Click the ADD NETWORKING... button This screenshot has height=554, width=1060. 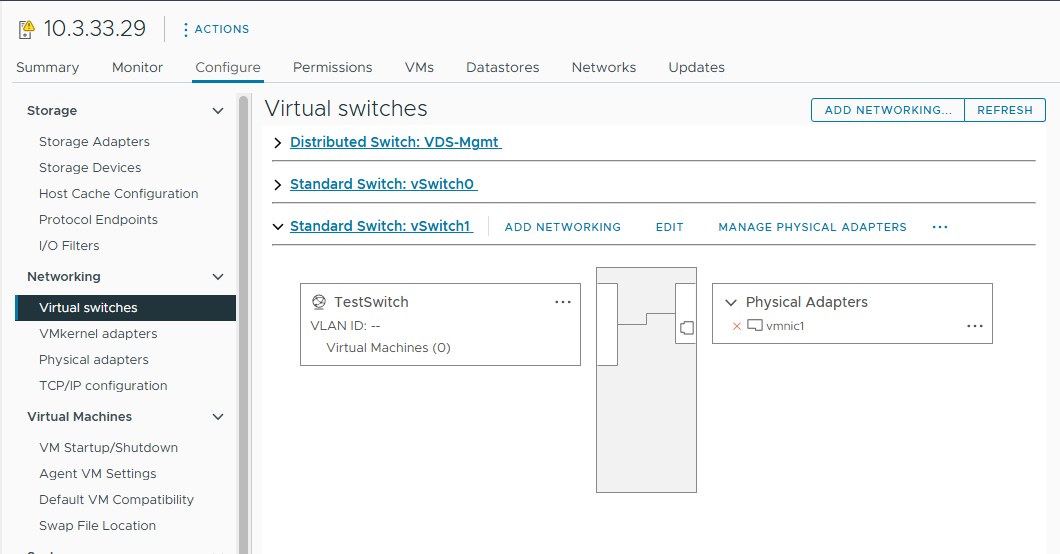click(887, 110)
